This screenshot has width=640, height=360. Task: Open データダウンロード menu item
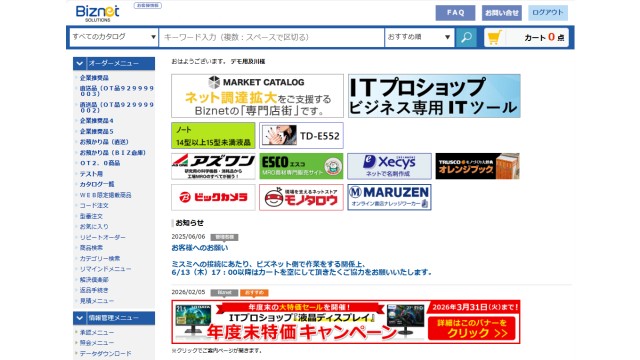[106, 353]
